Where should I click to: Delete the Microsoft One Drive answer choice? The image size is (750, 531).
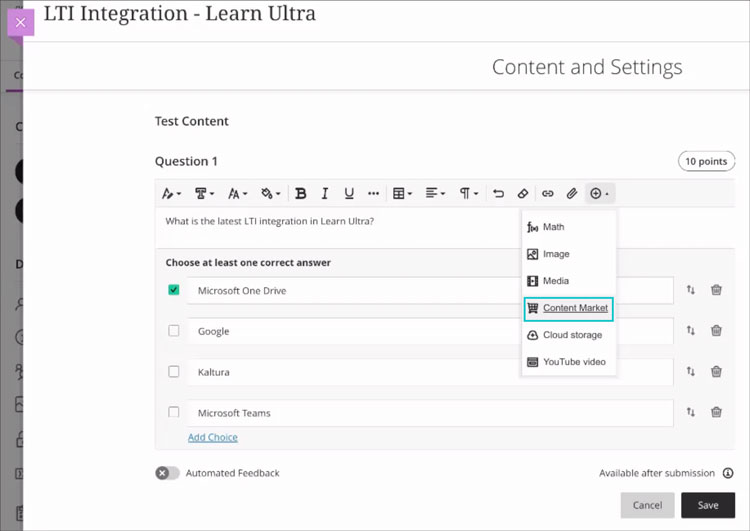point(716,290)
